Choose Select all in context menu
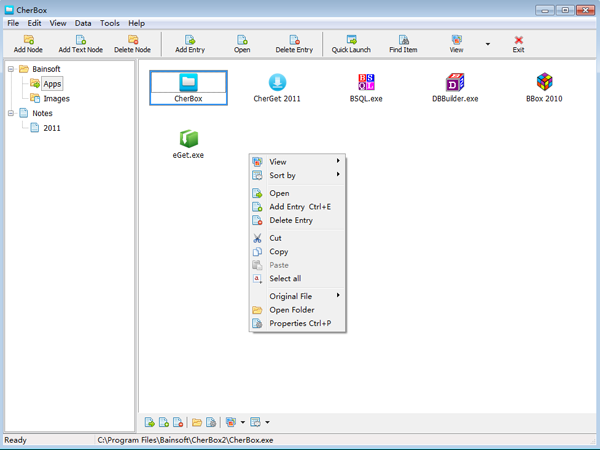 pos(297,279)
